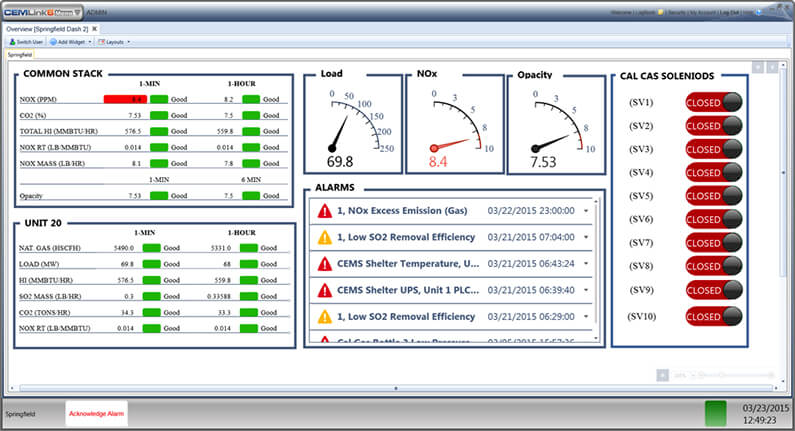Click red alert icon for CEMS Shelter UPS
Viewport: 795px width, 431px height.
(324, 291)
